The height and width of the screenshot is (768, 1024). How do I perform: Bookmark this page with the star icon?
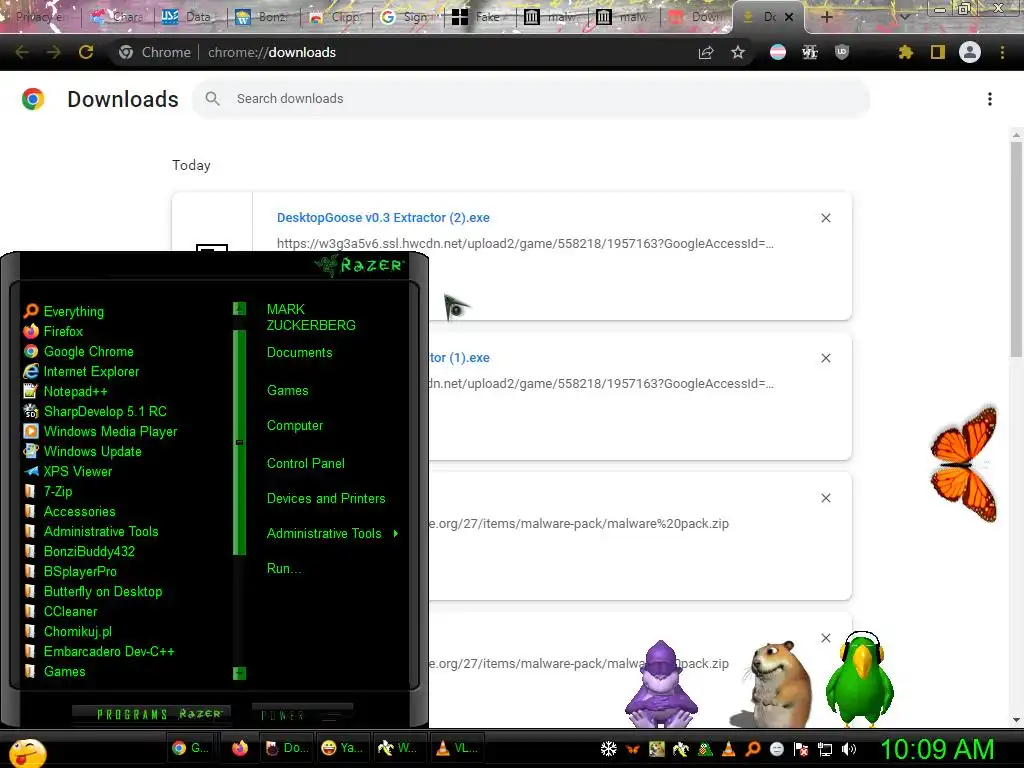tap(738, 52)
